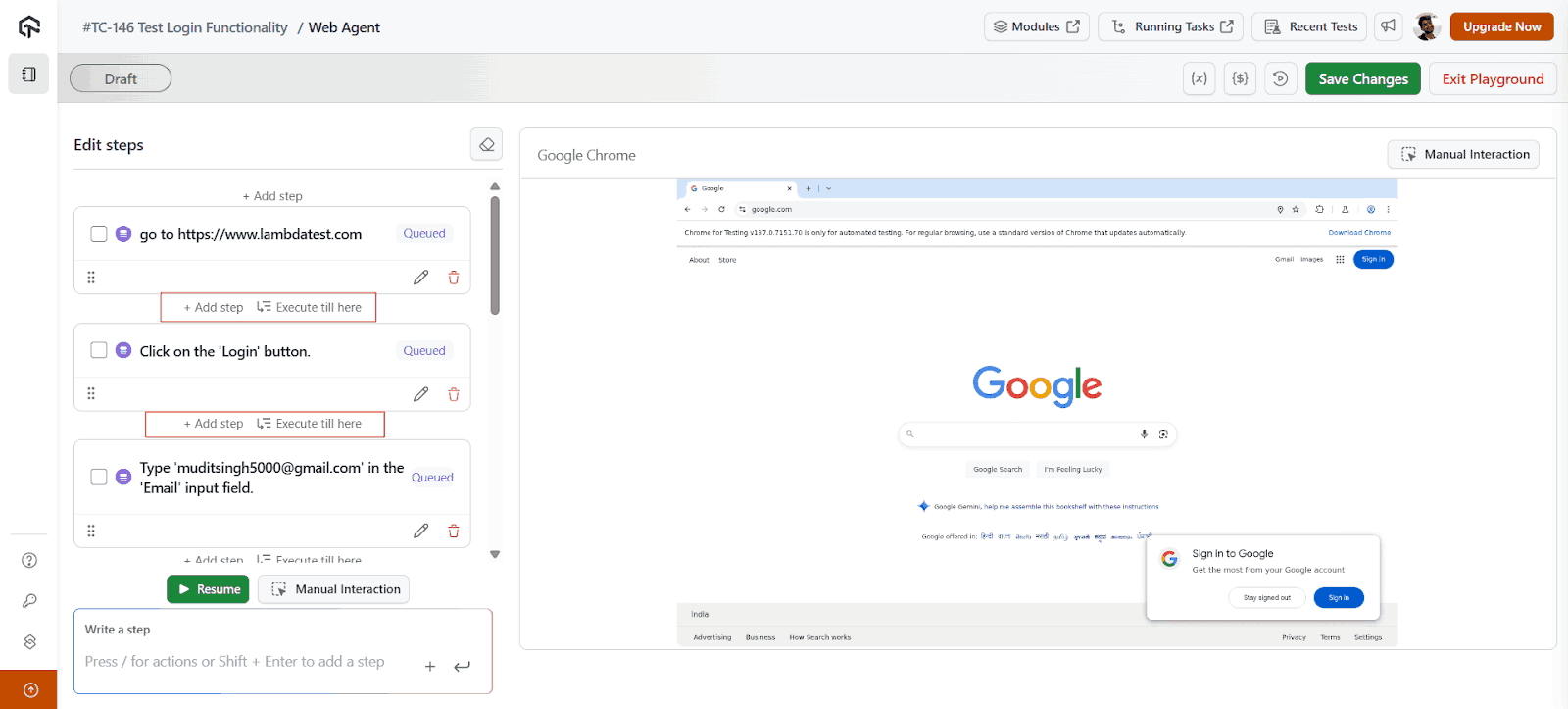The height and width of the screenshot is (709, 1568).
Task: Open the announcements megaphone icon
Action: point(1389,26)
